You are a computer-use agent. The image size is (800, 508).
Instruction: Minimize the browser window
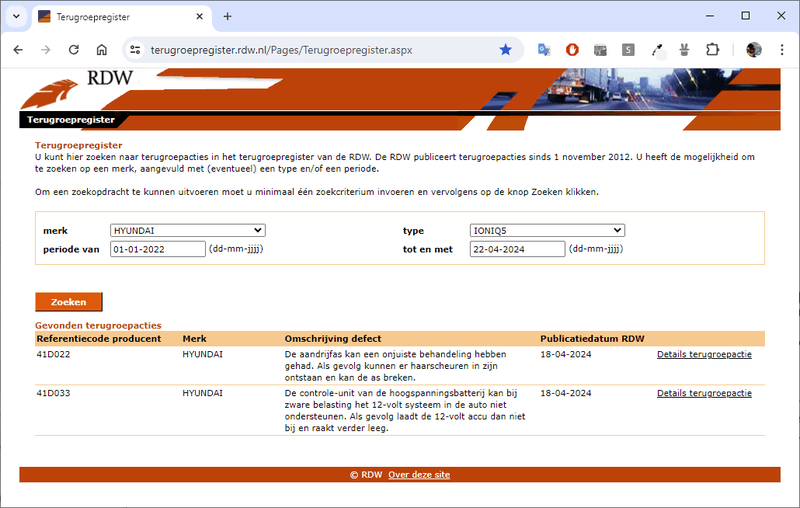[x=710, y=16]
